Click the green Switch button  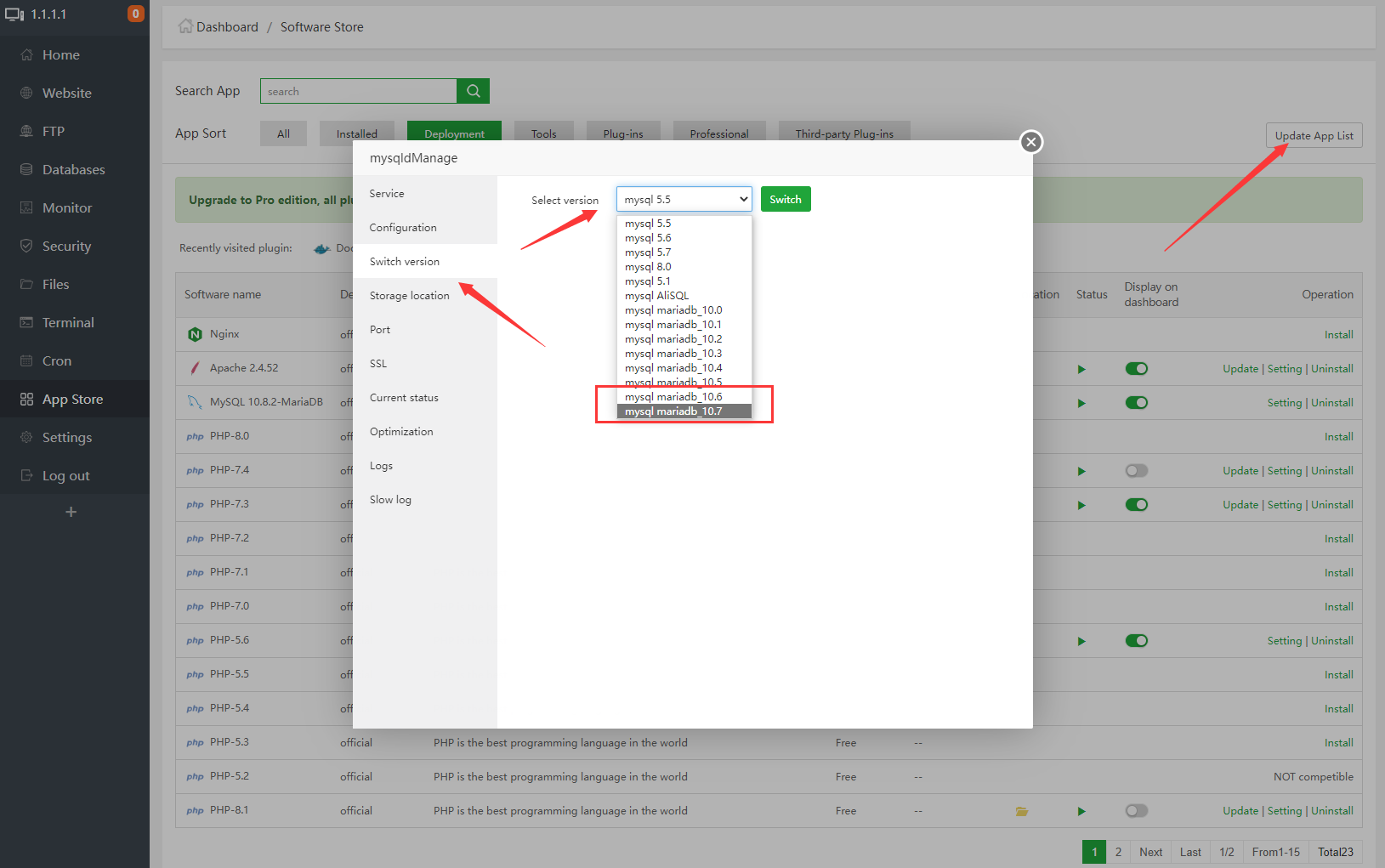[786, 199]
